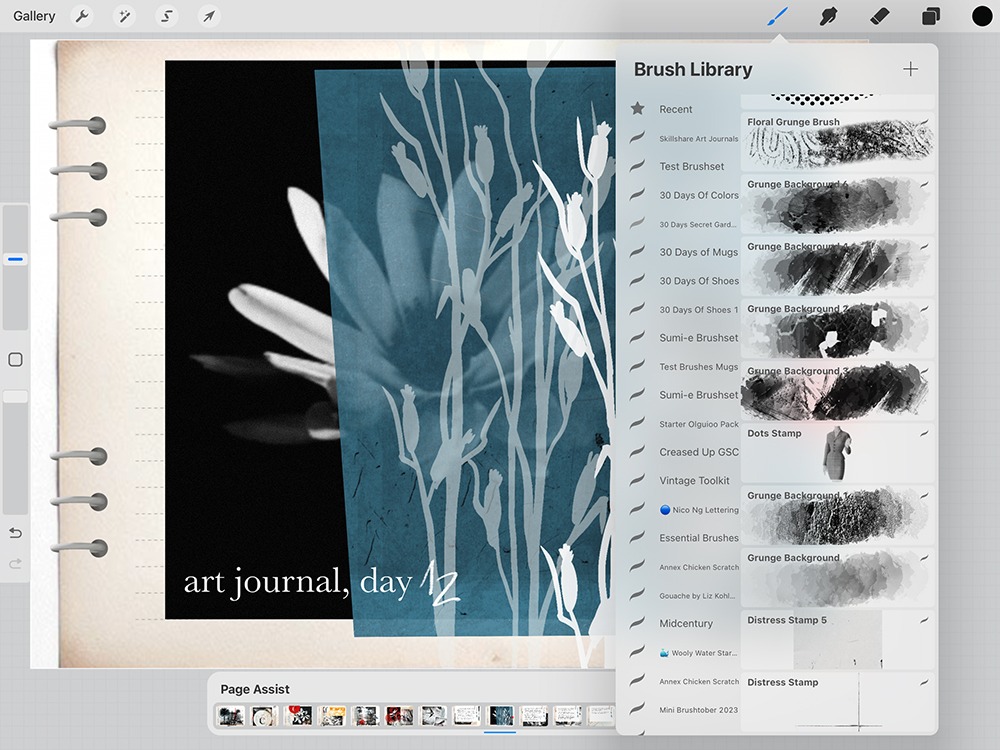The height and width of the screenshot is (750, 1000).
Task: Open the Vintage Toolkit set
Action: click(x=695, y=481)
